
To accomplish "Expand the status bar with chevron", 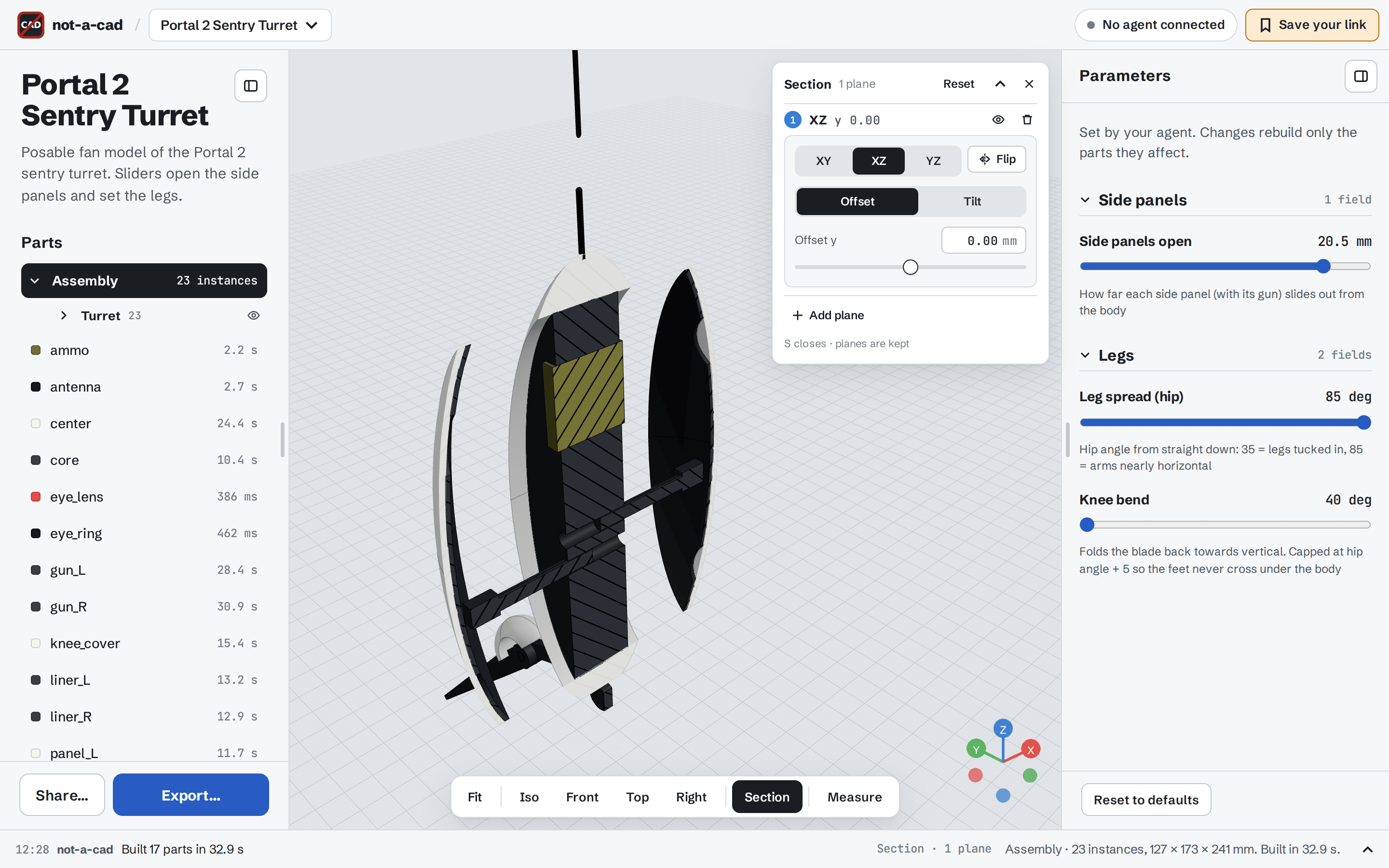I will point(1368,849).
